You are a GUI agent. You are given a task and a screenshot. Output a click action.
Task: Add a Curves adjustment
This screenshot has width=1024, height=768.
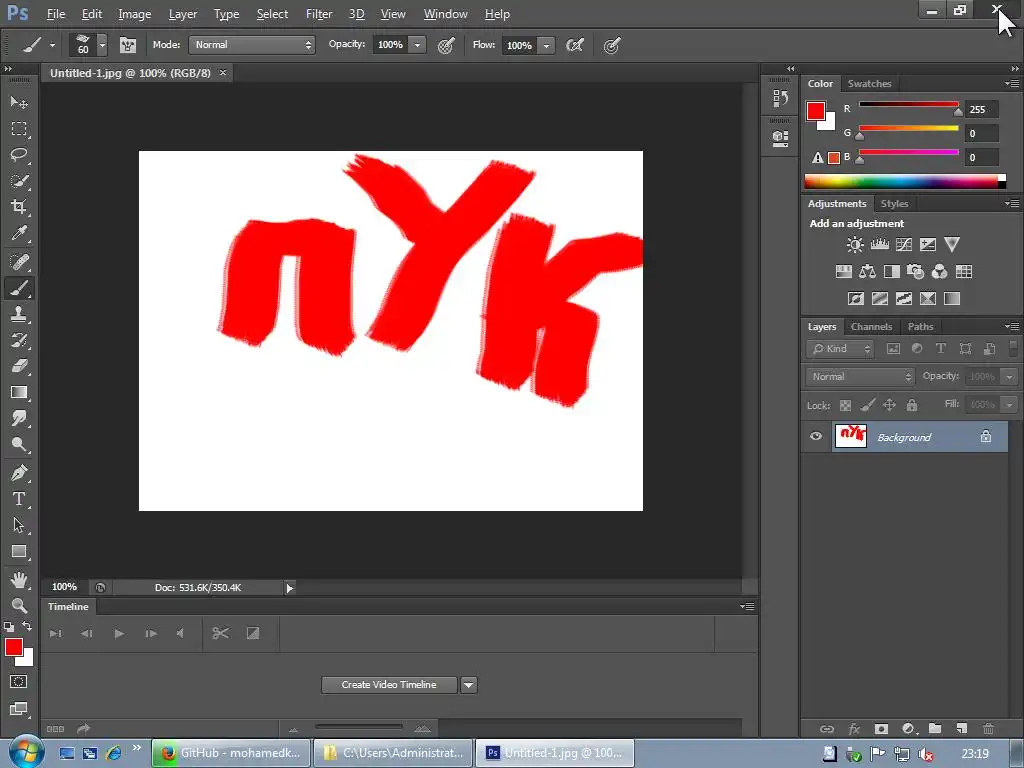pos(904,245)
